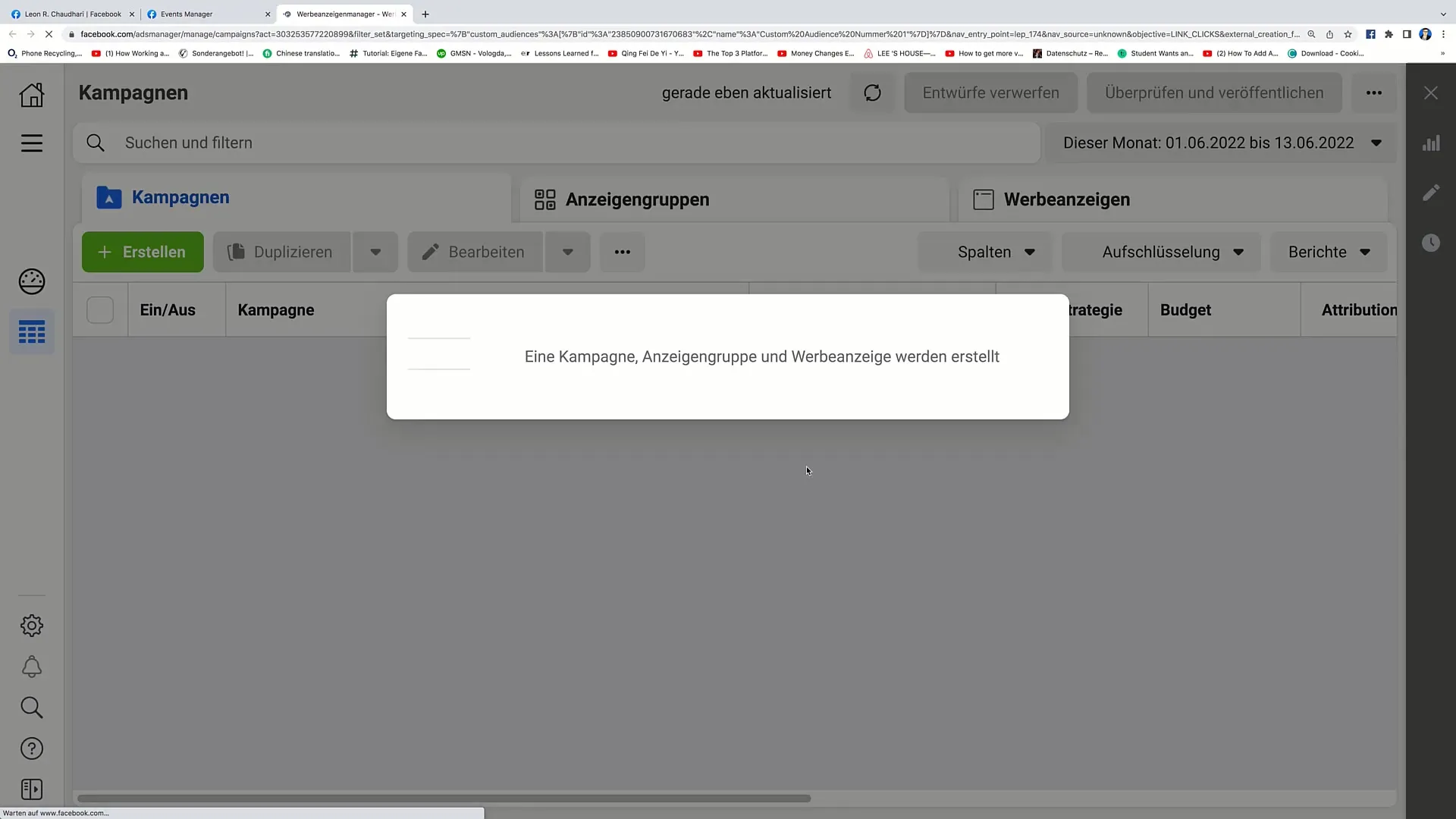Click browser zoom magnifier icon in address bar
The width and height of the screenshot is (1456, 819).
click(1311, 34)
